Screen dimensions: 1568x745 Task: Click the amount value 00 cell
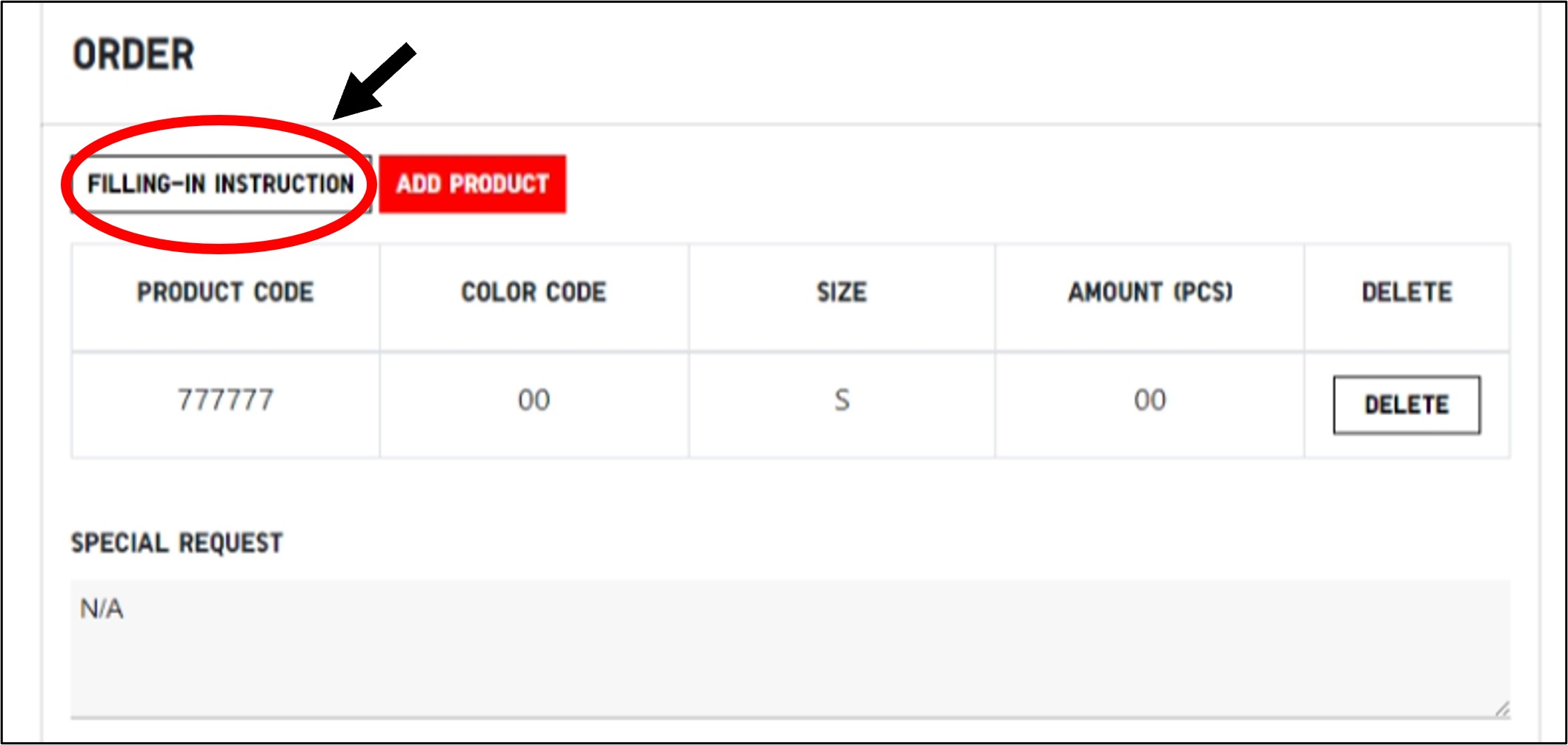point(1150,401)
